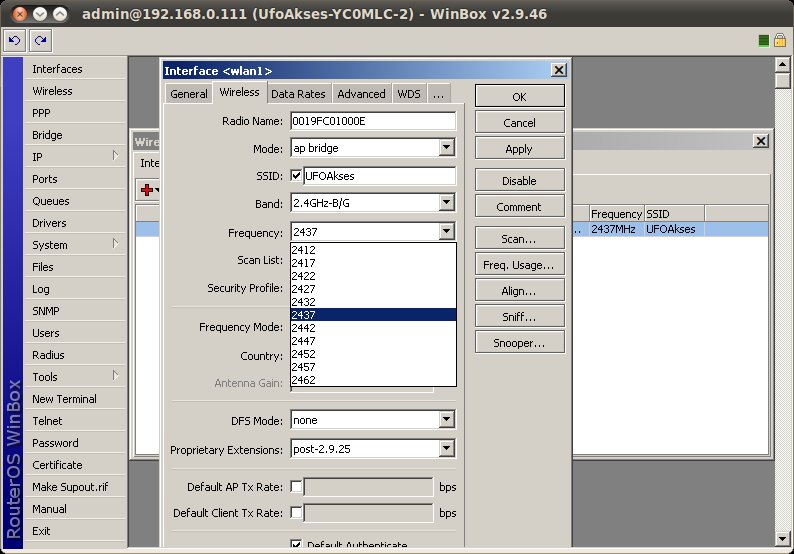Click the redo arrow icon in toolbar
This screenshot has width=794, height=554.
pyautogui.click(x=40, y=40)
